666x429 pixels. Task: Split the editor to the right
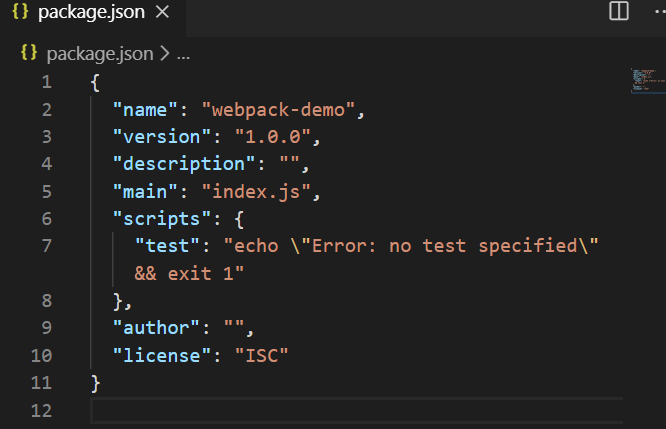[x=618, y=11]
